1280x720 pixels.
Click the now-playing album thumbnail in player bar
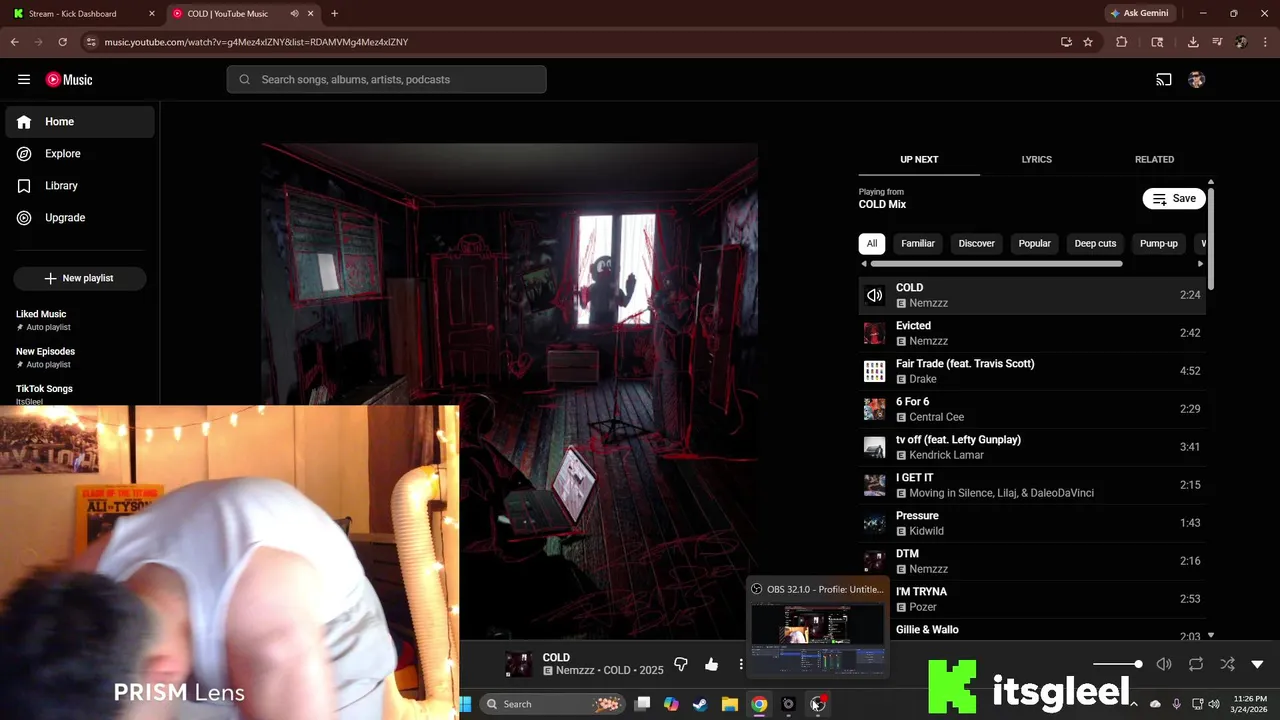518,664
